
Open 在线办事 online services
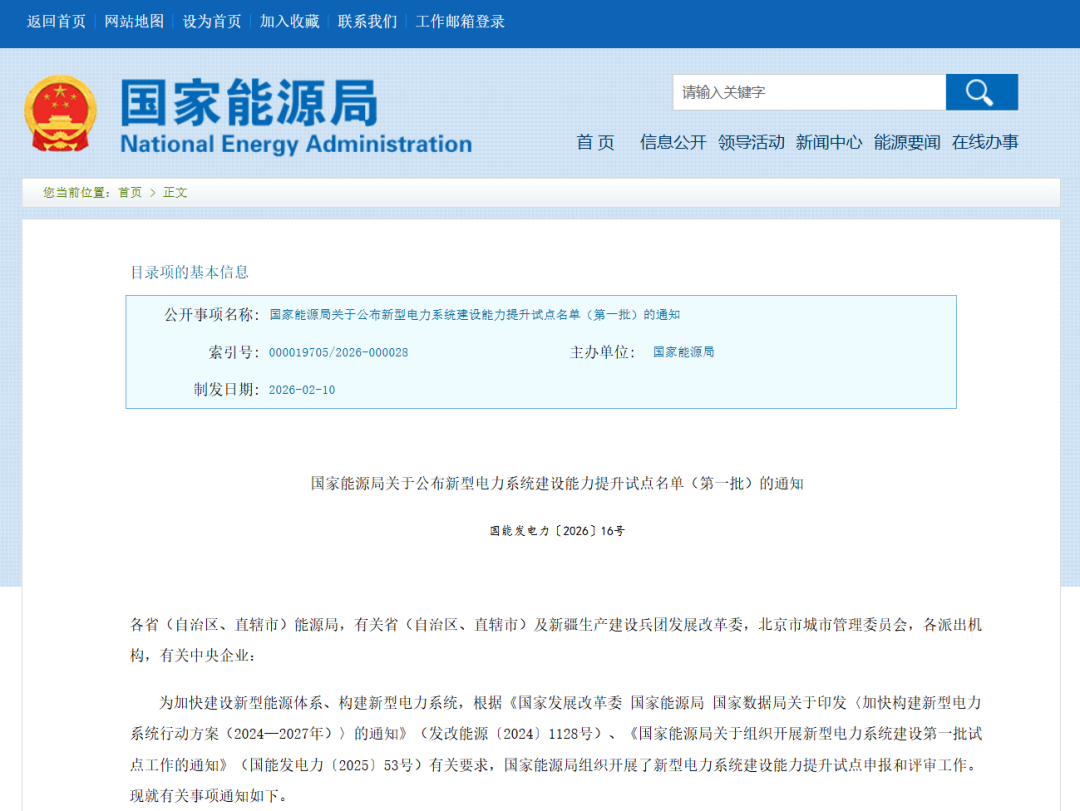click(985, 142)
